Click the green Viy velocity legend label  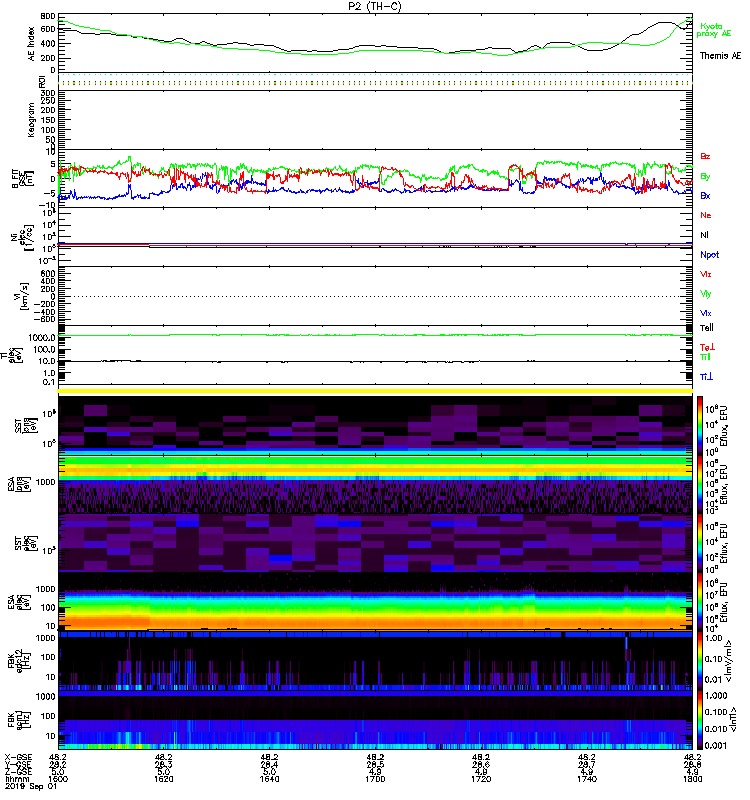coord(705,294)
